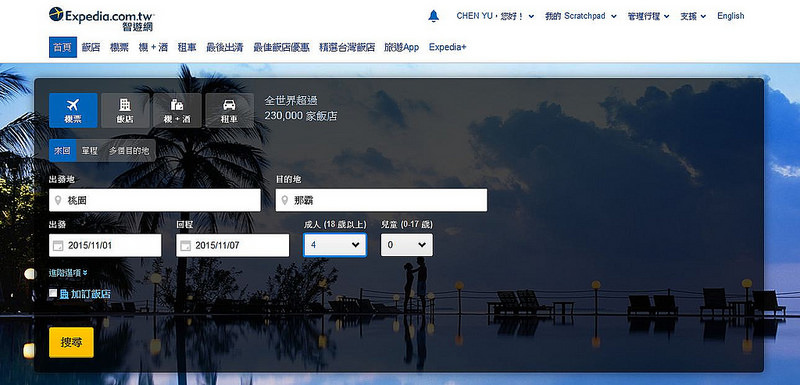800x385 pixels.
Task: Click calendar icon in return date field
Action: 186,245
